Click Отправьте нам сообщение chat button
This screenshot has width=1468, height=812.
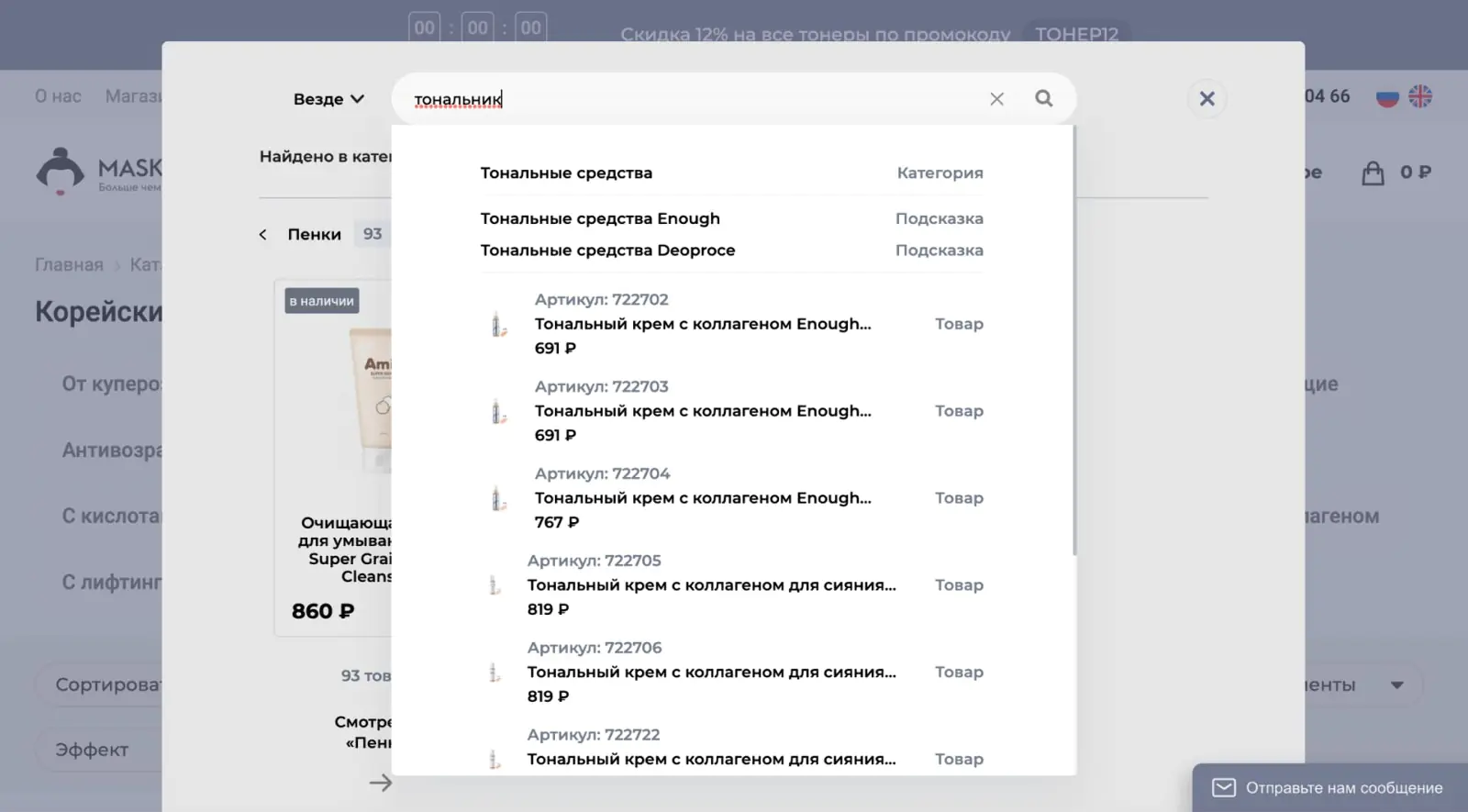coord(1330,788)
